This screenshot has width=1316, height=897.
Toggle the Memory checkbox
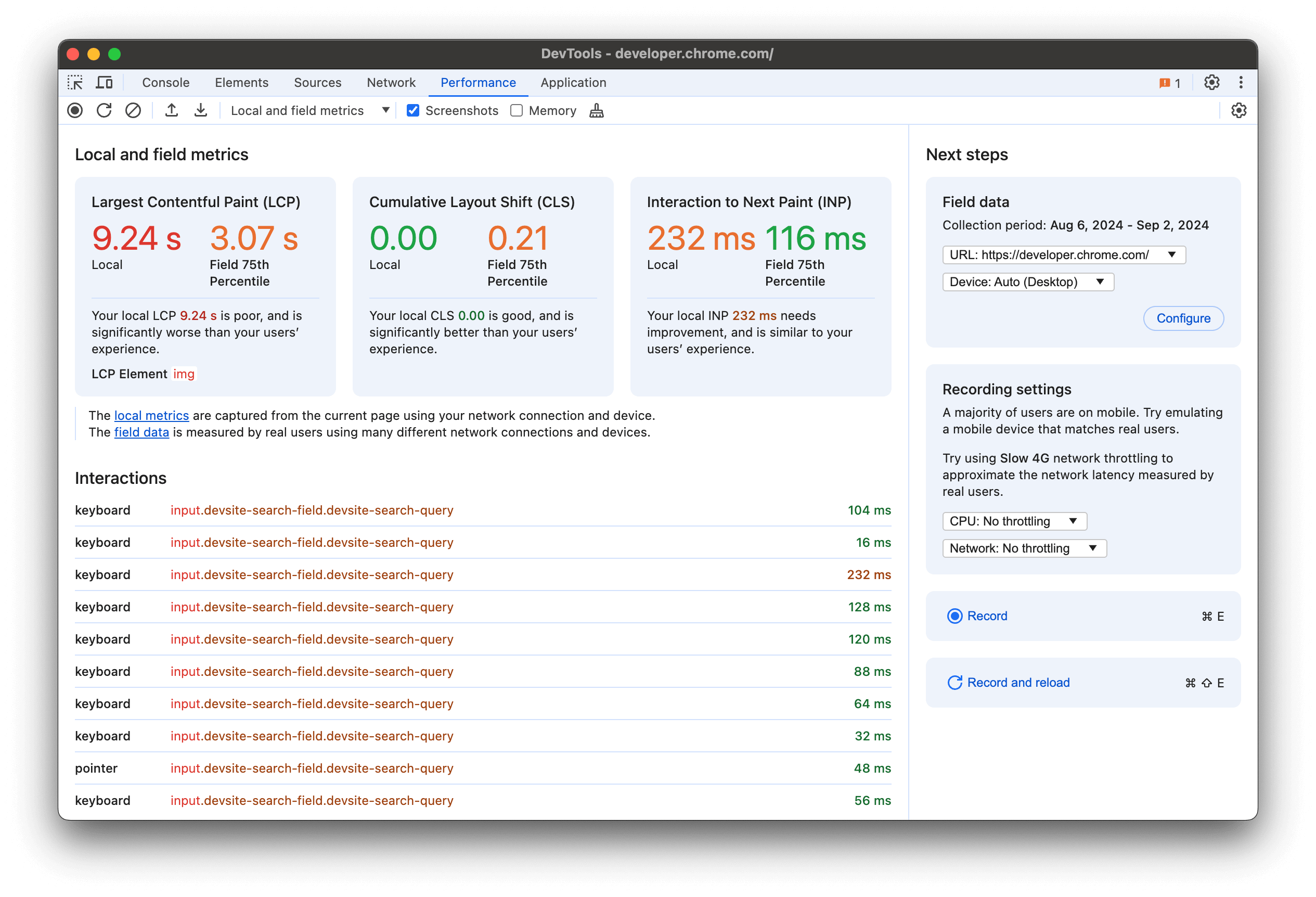click(x=515, y=110)
